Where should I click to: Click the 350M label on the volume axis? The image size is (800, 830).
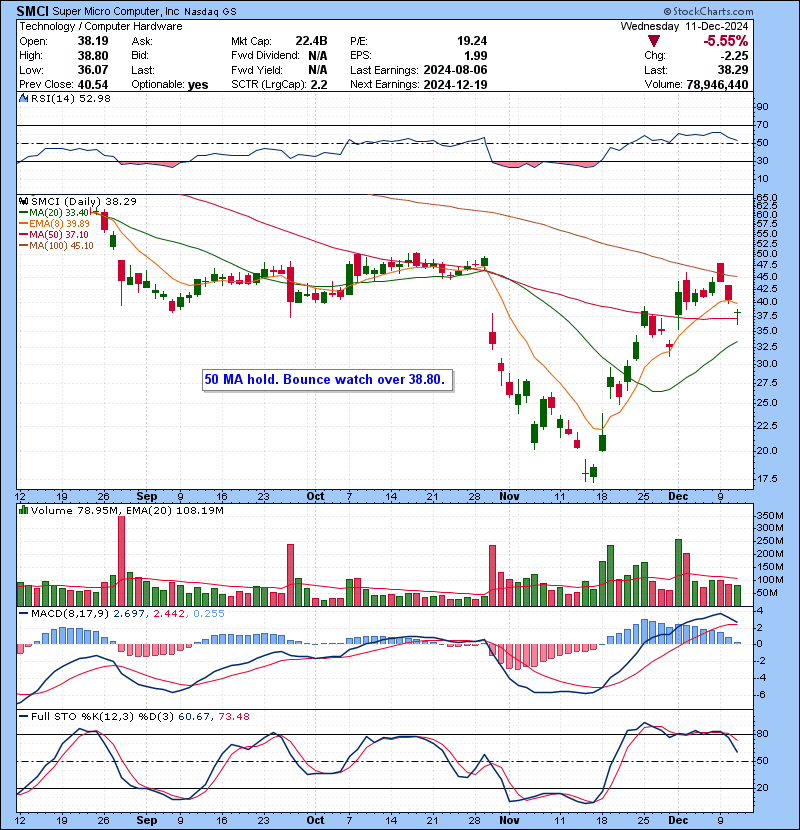[x=769, y=516]
